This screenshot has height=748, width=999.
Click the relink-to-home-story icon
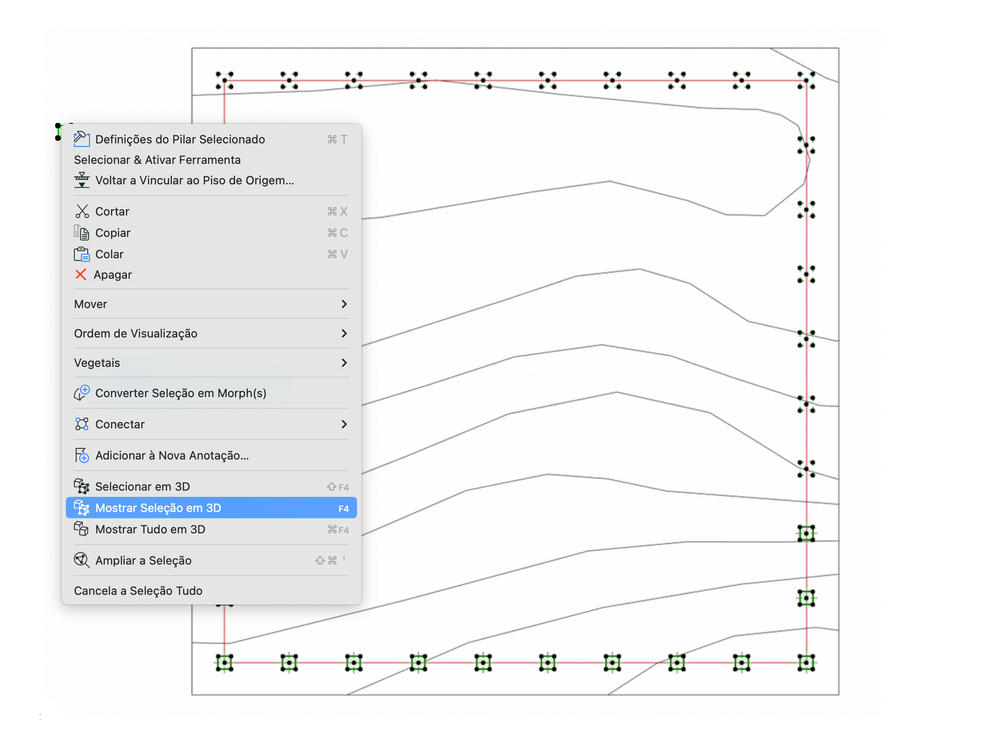click(82, 180)
